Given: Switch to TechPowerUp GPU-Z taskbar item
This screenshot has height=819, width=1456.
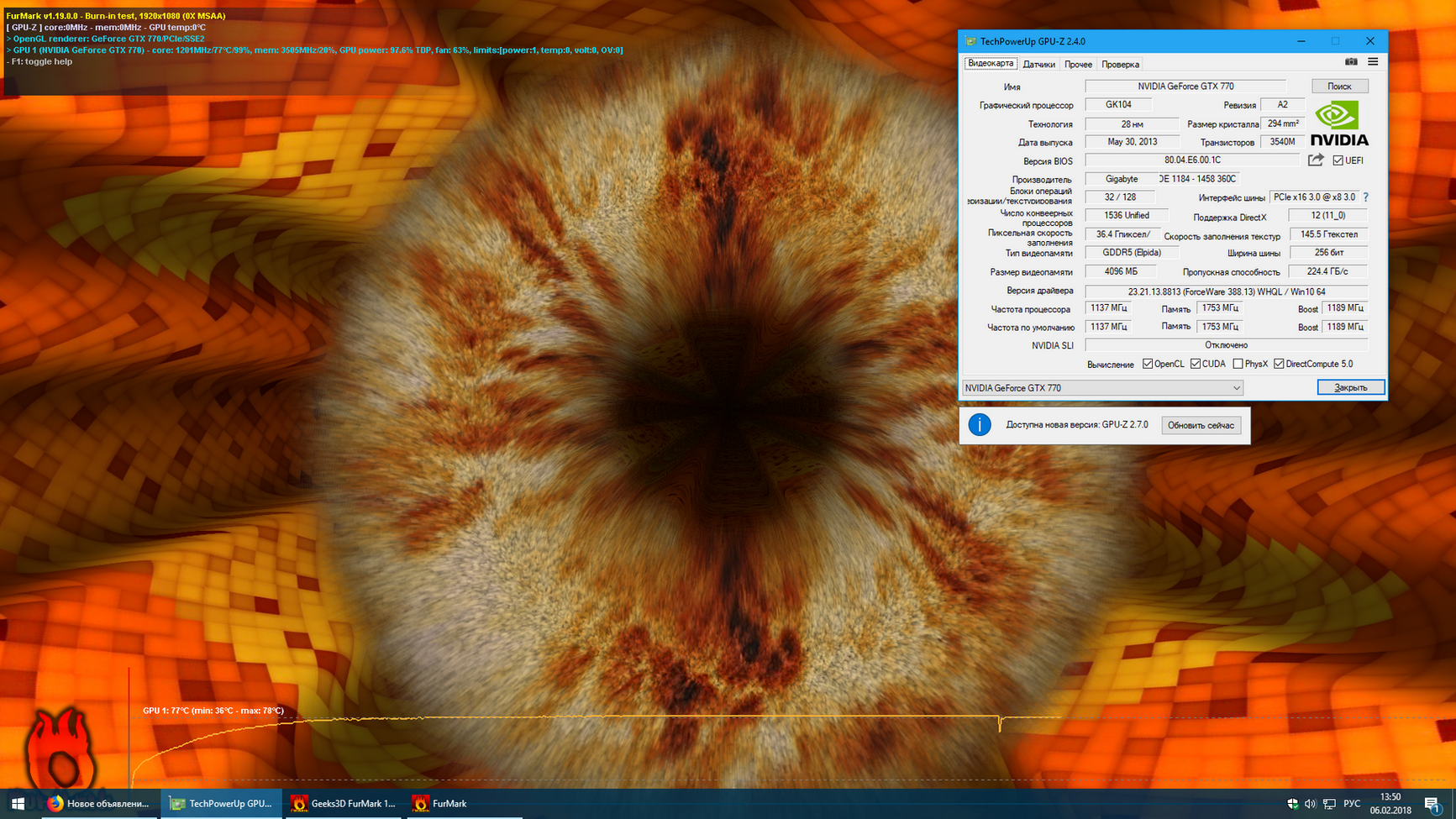Looking at the screenshot, I should [221, 804].
